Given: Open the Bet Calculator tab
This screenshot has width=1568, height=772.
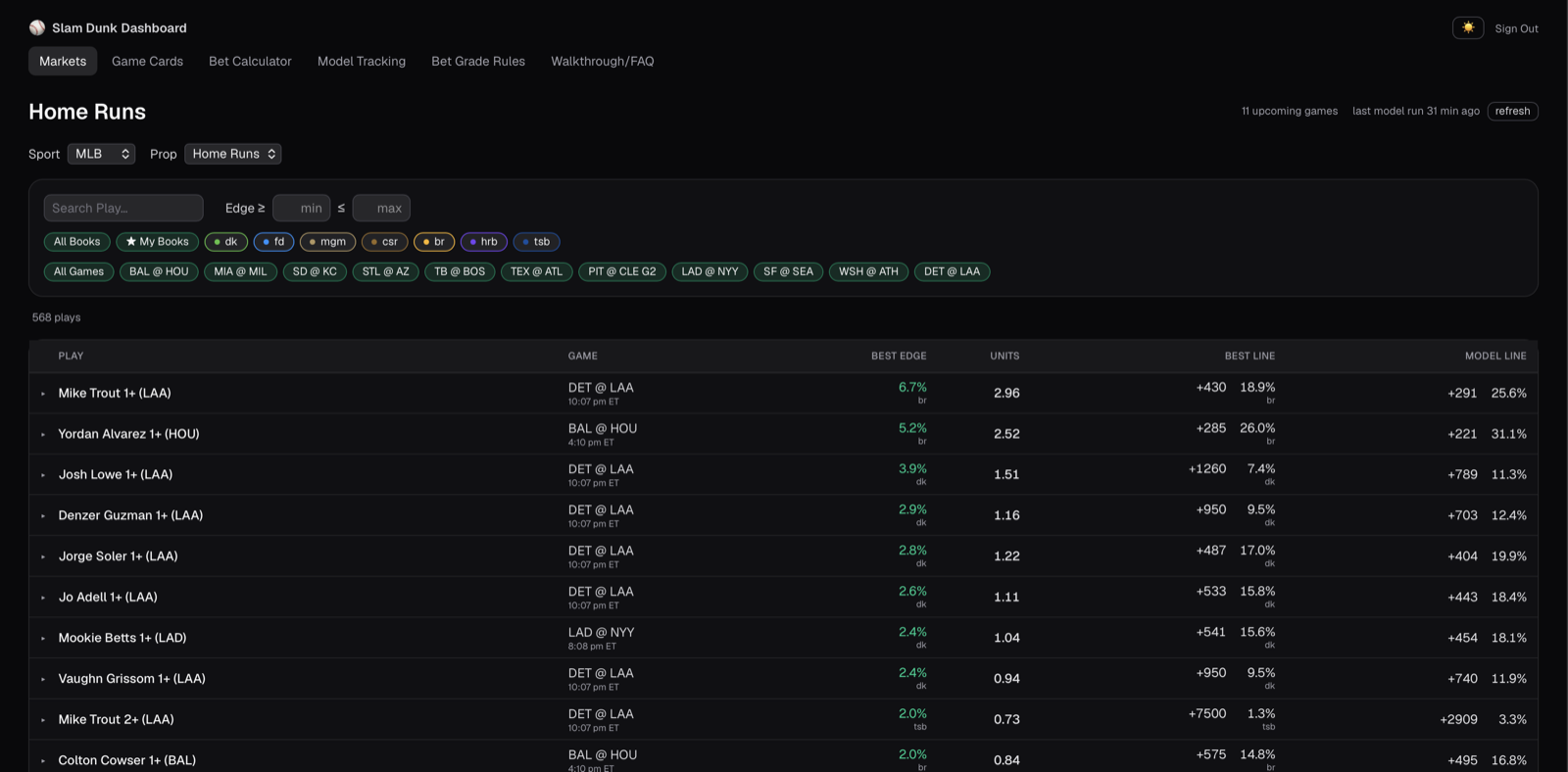Looking at the screenshot, I should tap(250, 61).
